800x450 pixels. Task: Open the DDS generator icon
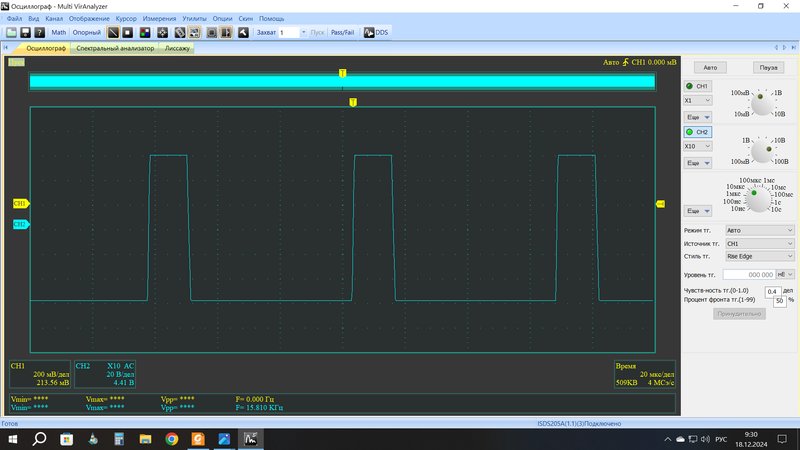(376, 32)
